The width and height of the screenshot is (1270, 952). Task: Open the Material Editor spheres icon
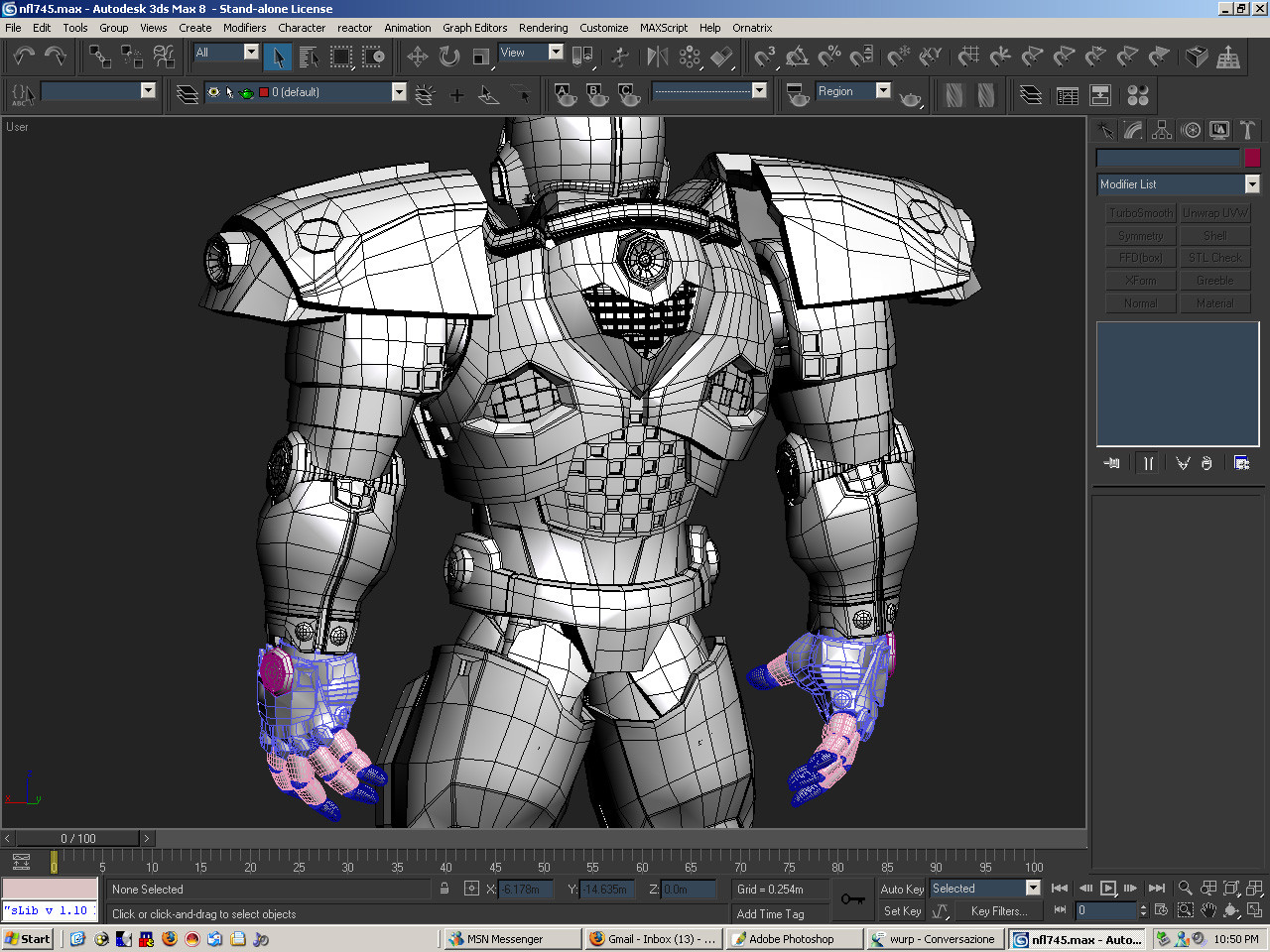coord(1138,95)
